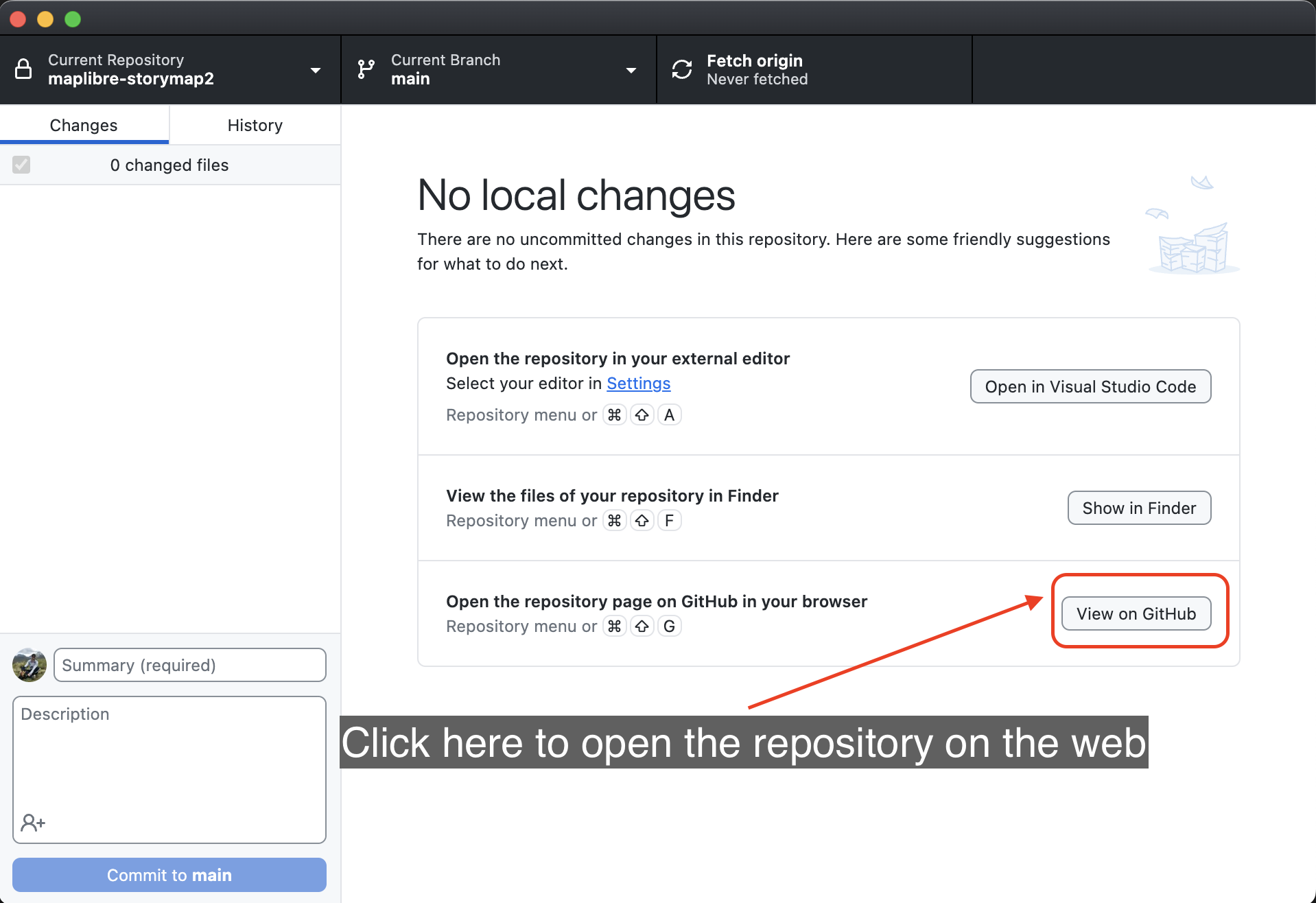Open the repository in Visual Studio Code

[1090, 386]
